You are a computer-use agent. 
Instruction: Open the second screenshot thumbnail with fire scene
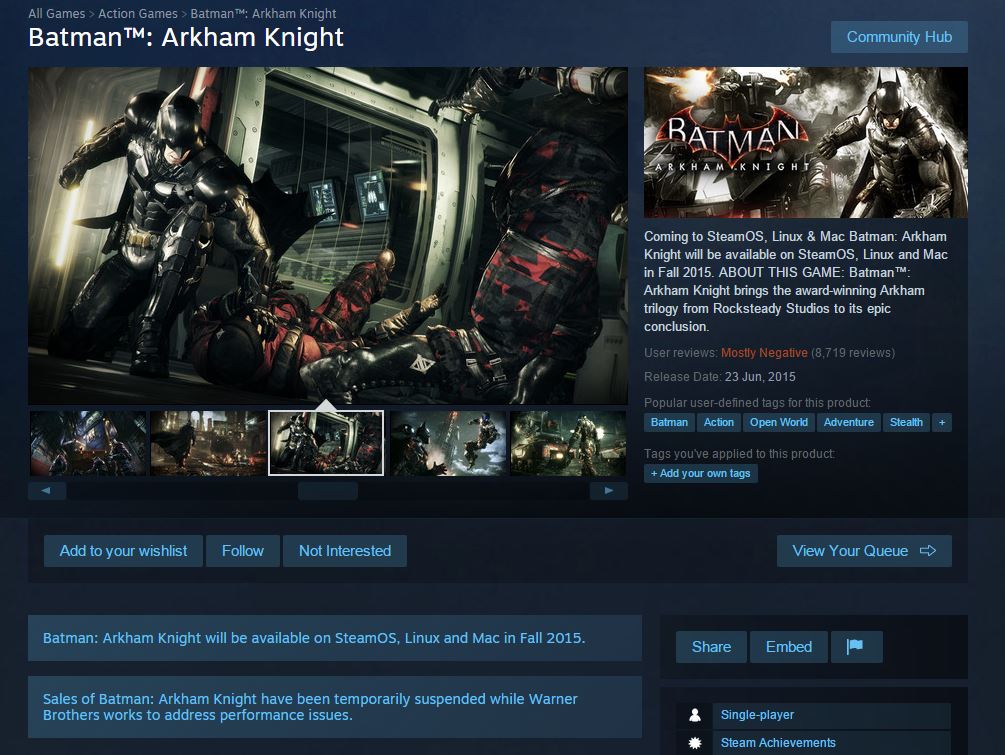pos(208,443)
